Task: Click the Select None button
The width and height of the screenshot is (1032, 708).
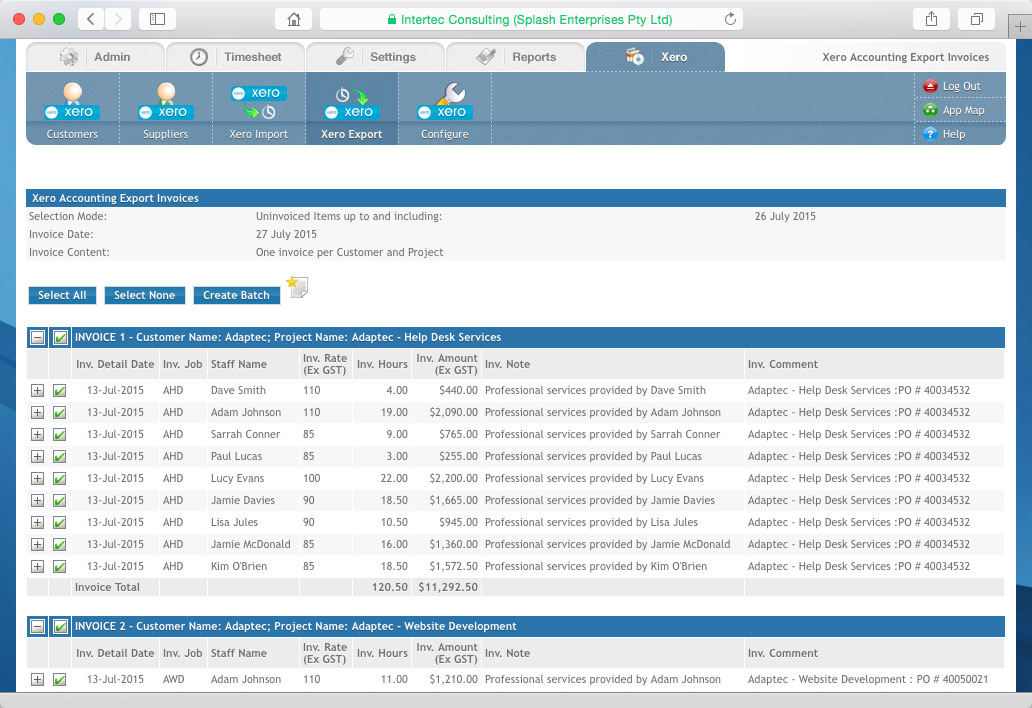Action: pos(145,295)
